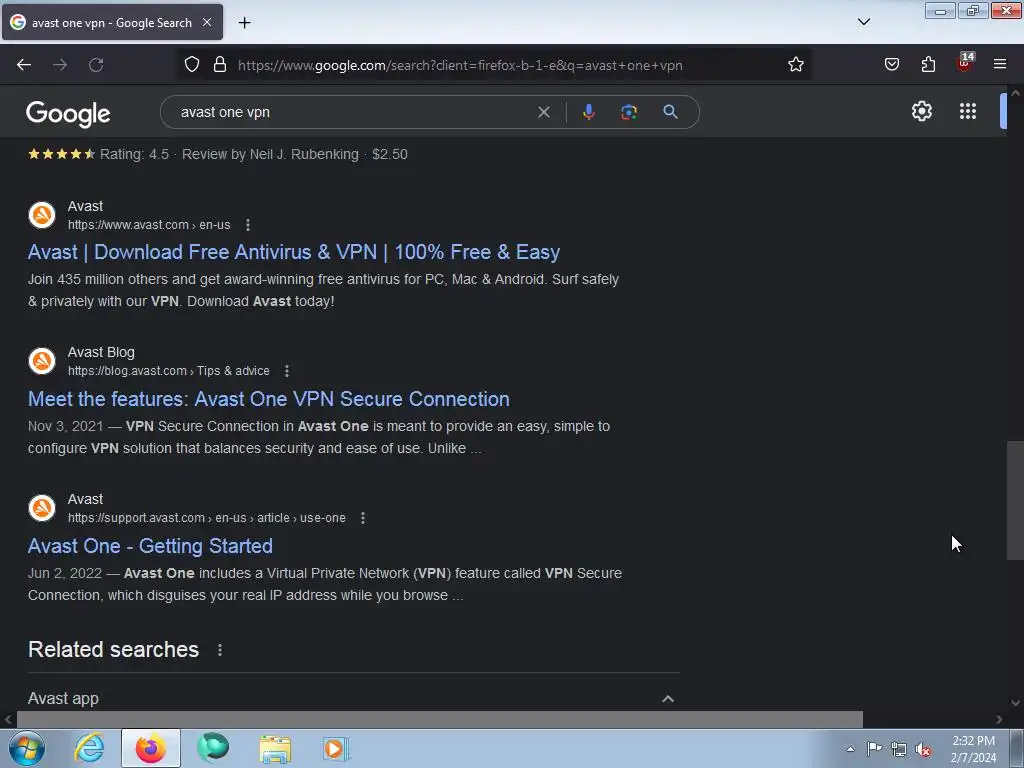Click the Related searches heading

tap(113, 649)
